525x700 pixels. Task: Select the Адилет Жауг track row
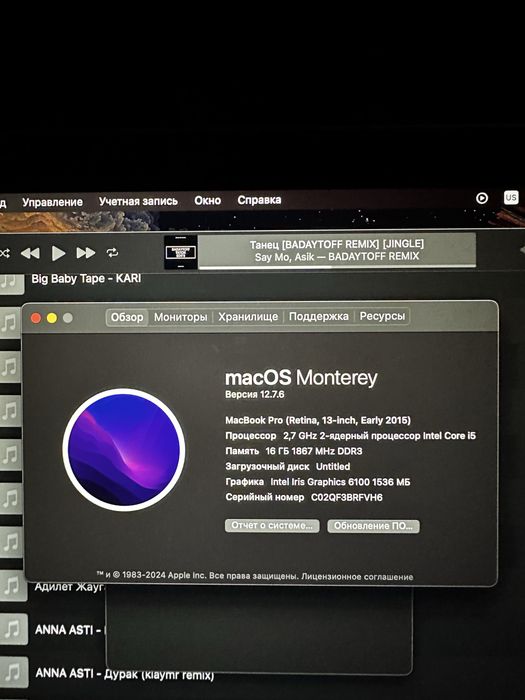(69, 587)
